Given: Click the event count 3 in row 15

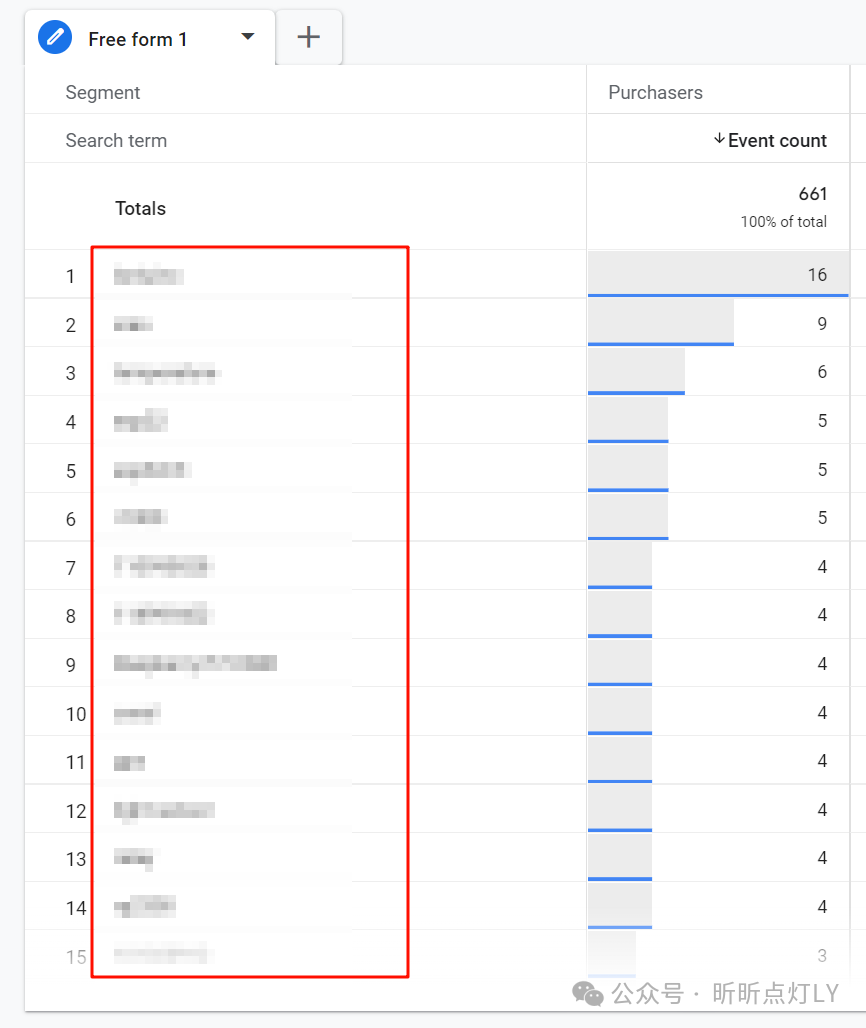Looking at the screenshot, I should [822, 956].
